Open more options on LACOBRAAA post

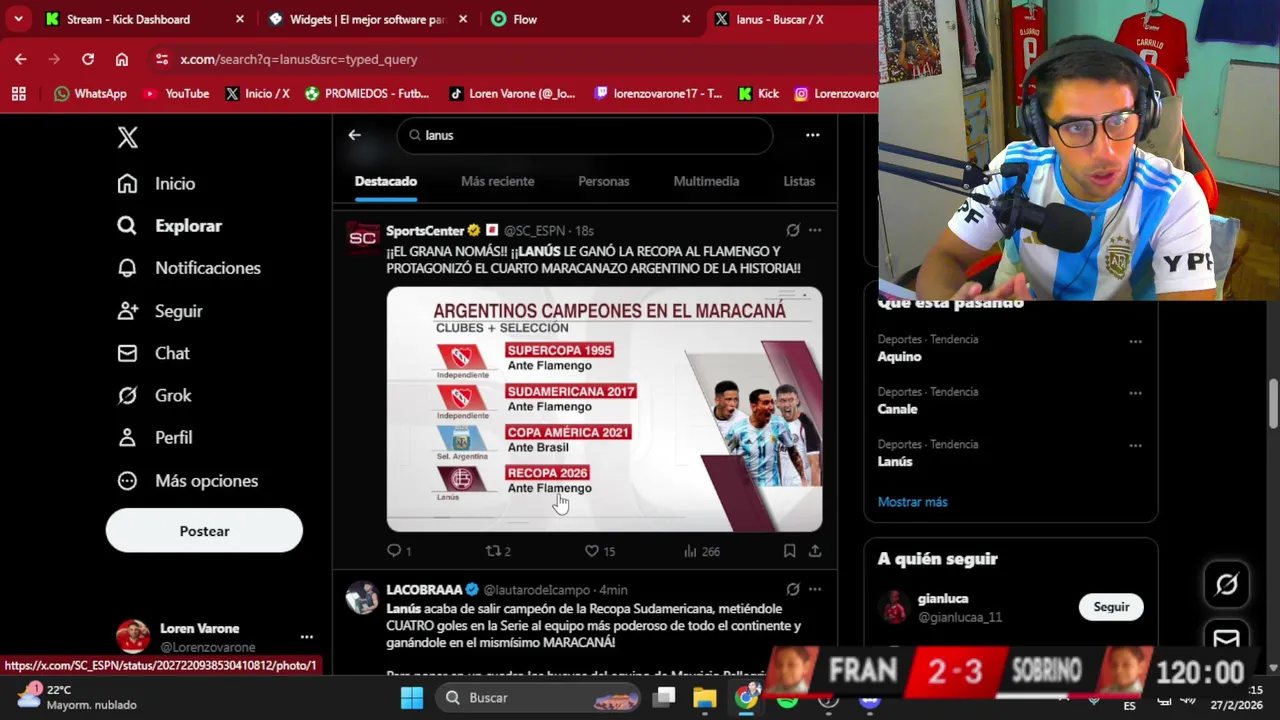(815, 590)
